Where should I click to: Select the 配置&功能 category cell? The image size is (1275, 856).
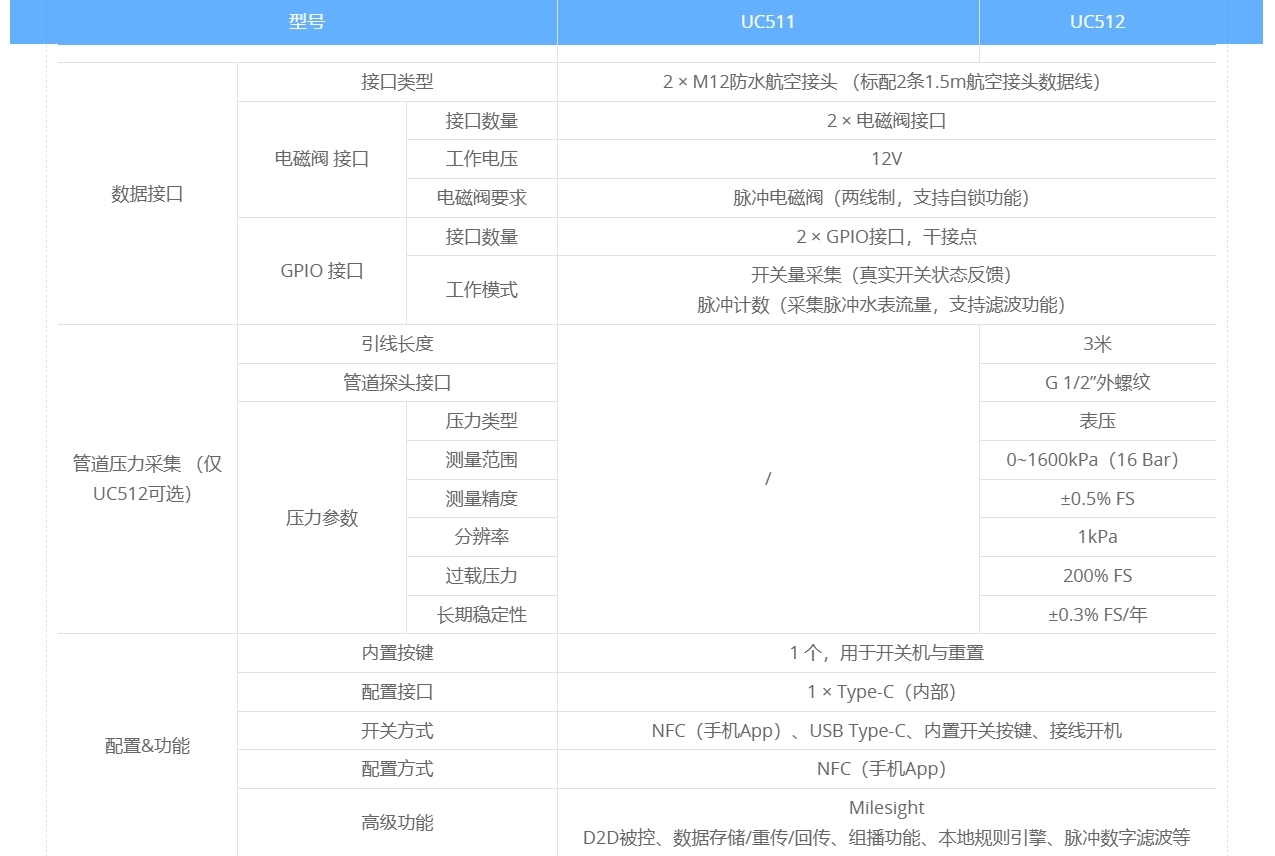[x=147, y=746]
